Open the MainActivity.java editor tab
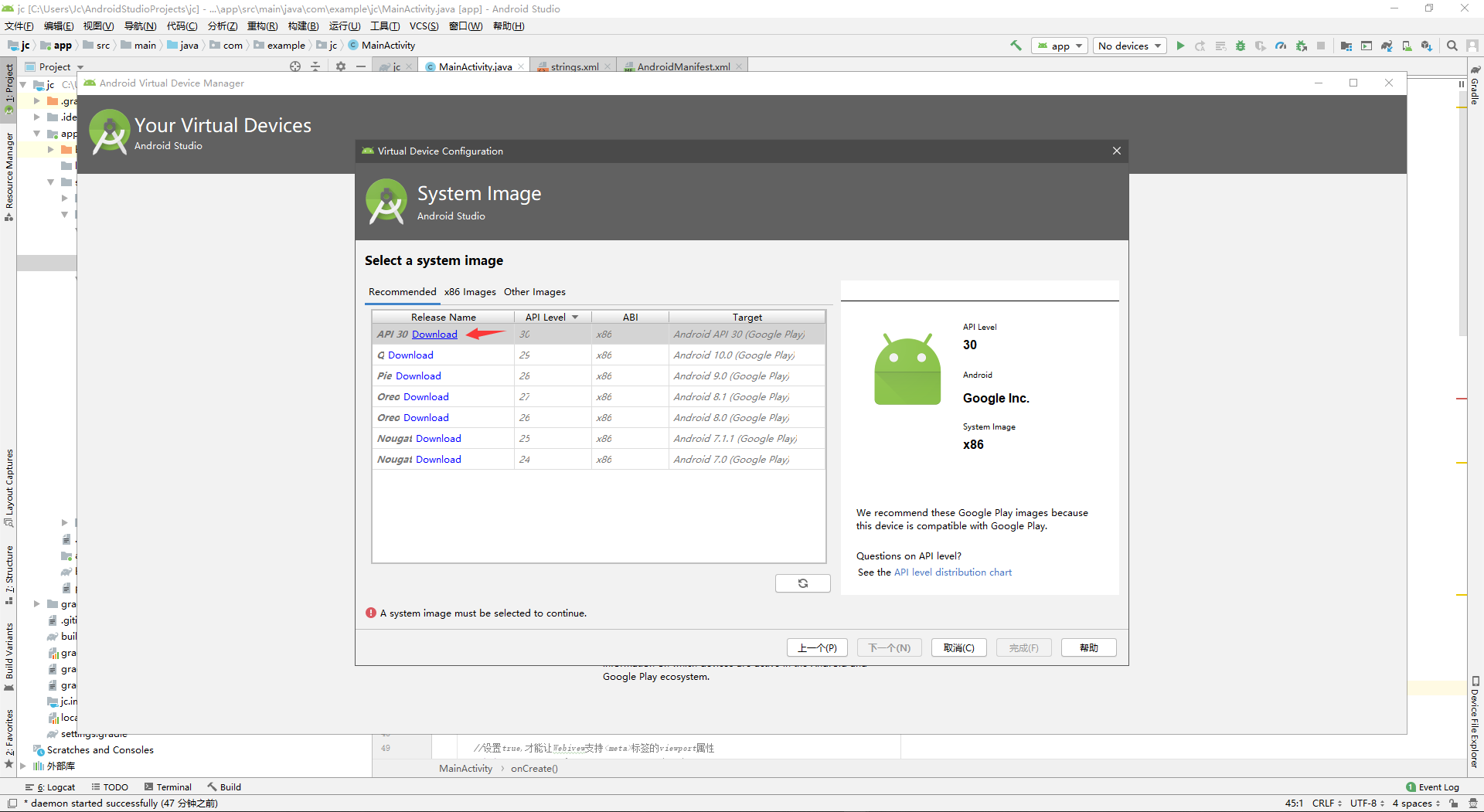The height and width of the screenshot is (812, 1484). 475,66
